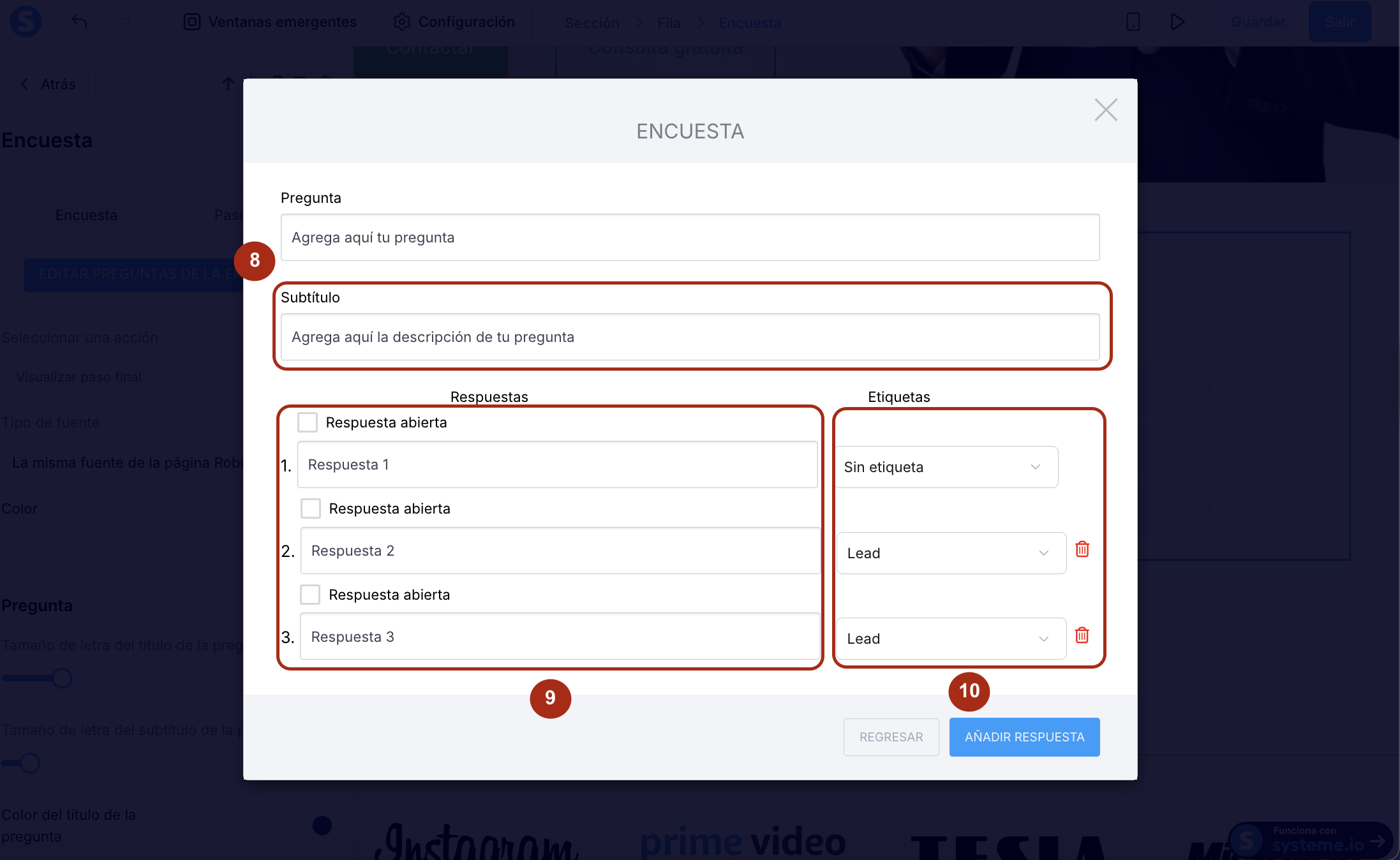Select the Sección breadcrumb item

click(592, 23)
